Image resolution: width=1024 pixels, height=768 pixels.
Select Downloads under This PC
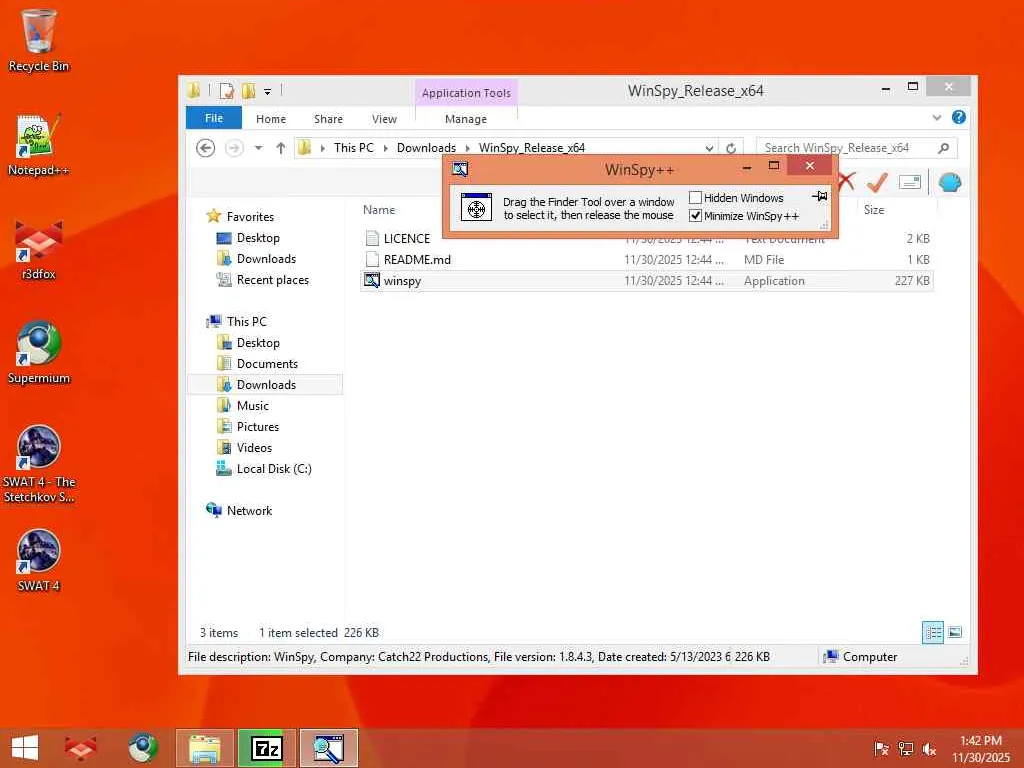coord(266,384)
